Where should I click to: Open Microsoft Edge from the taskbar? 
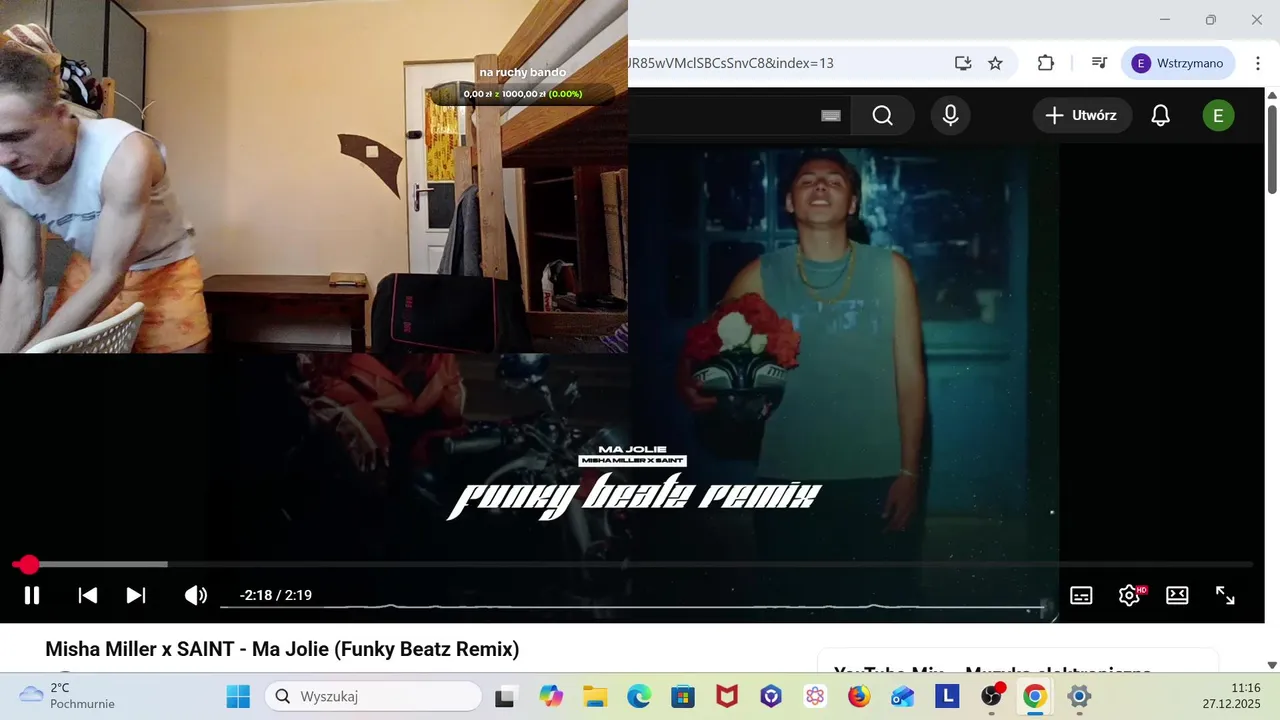click(x=639, y=696)
